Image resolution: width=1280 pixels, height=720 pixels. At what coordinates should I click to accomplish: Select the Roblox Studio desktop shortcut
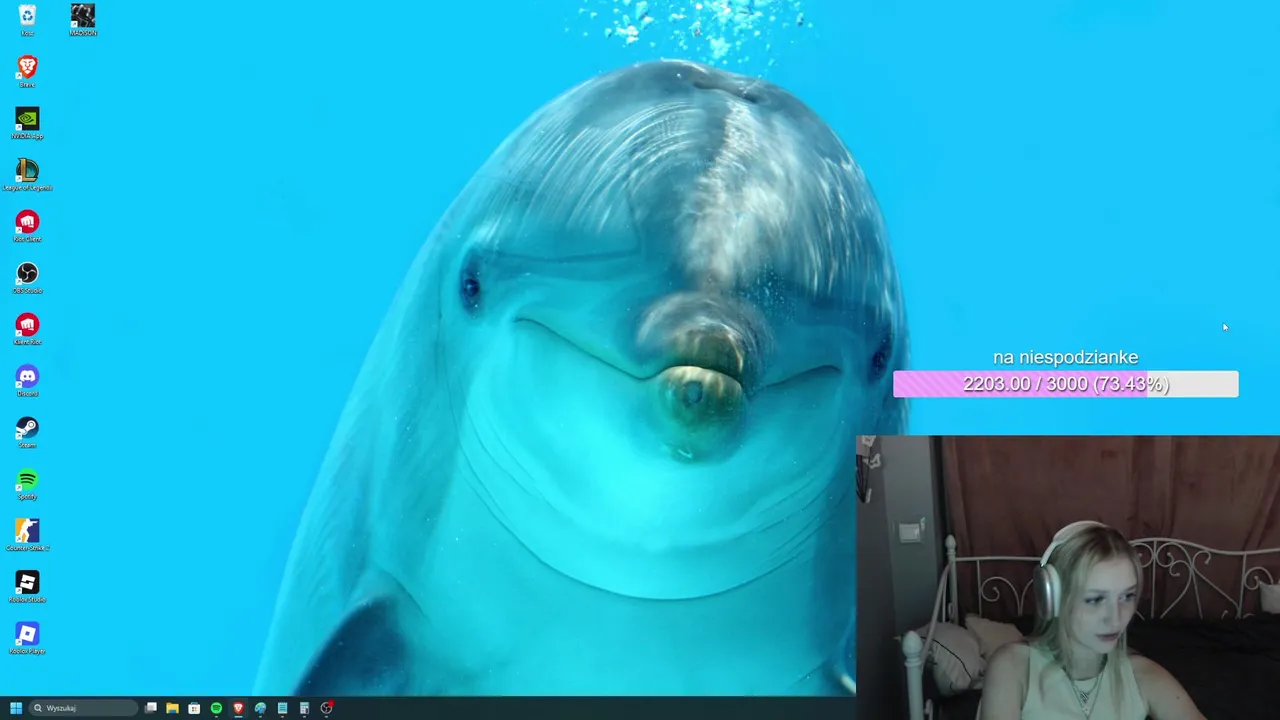click(27, 587)
